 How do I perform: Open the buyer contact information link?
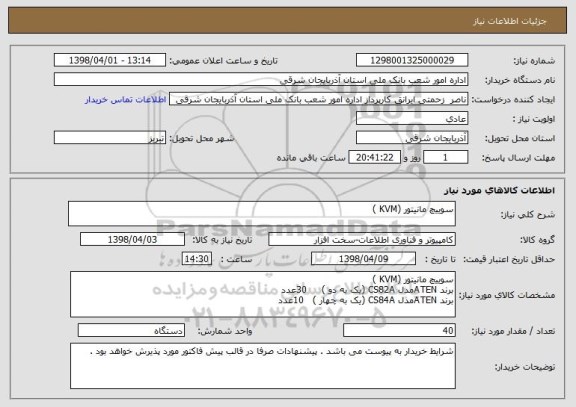(126, 100)
